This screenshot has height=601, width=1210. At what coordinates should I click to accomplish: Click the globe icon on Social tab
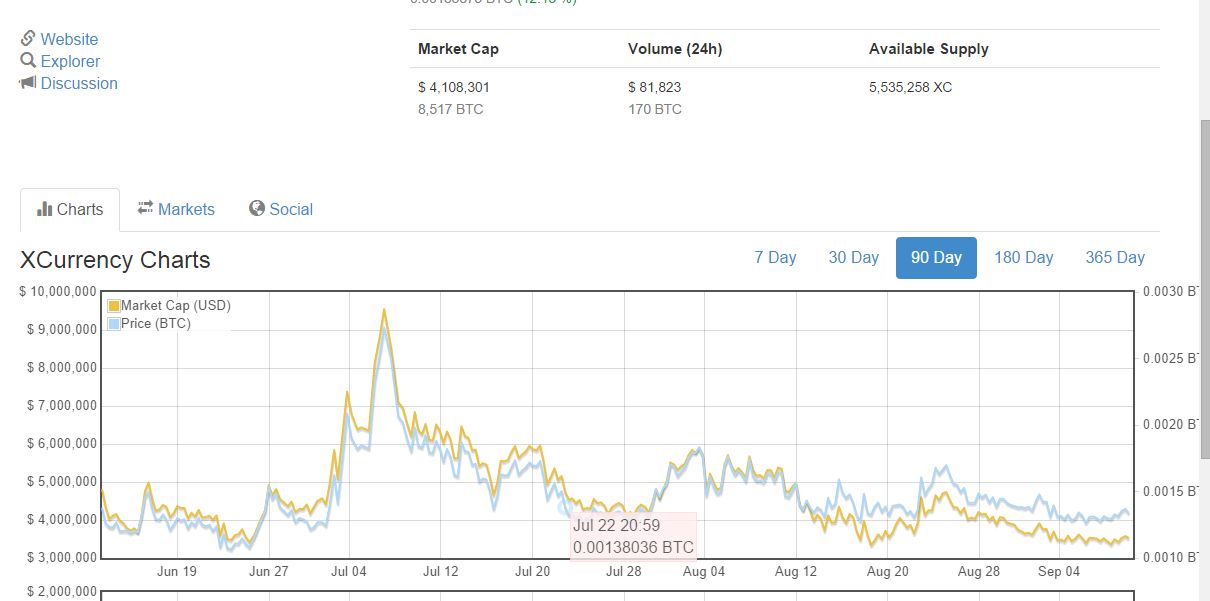pyautogui.click(x=257, y=208)
